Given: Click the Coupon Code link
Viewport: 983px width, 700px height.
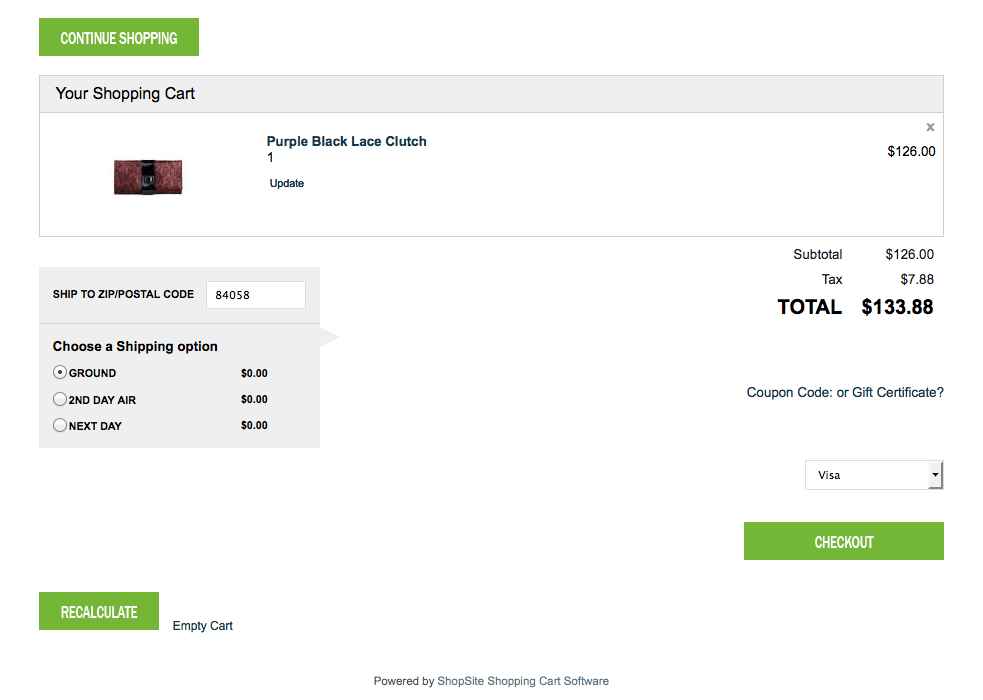Looking at the screenshot, I should click(789, 393).
